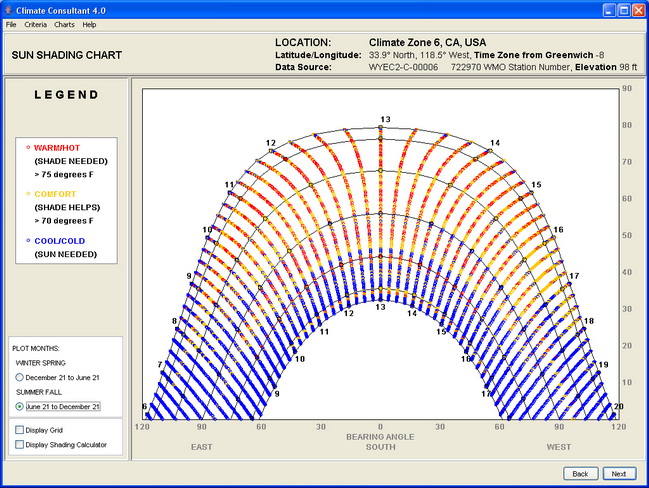Close the Climate Consultant window
This screenshot has height=488, width=649.
tap(638, 10)
